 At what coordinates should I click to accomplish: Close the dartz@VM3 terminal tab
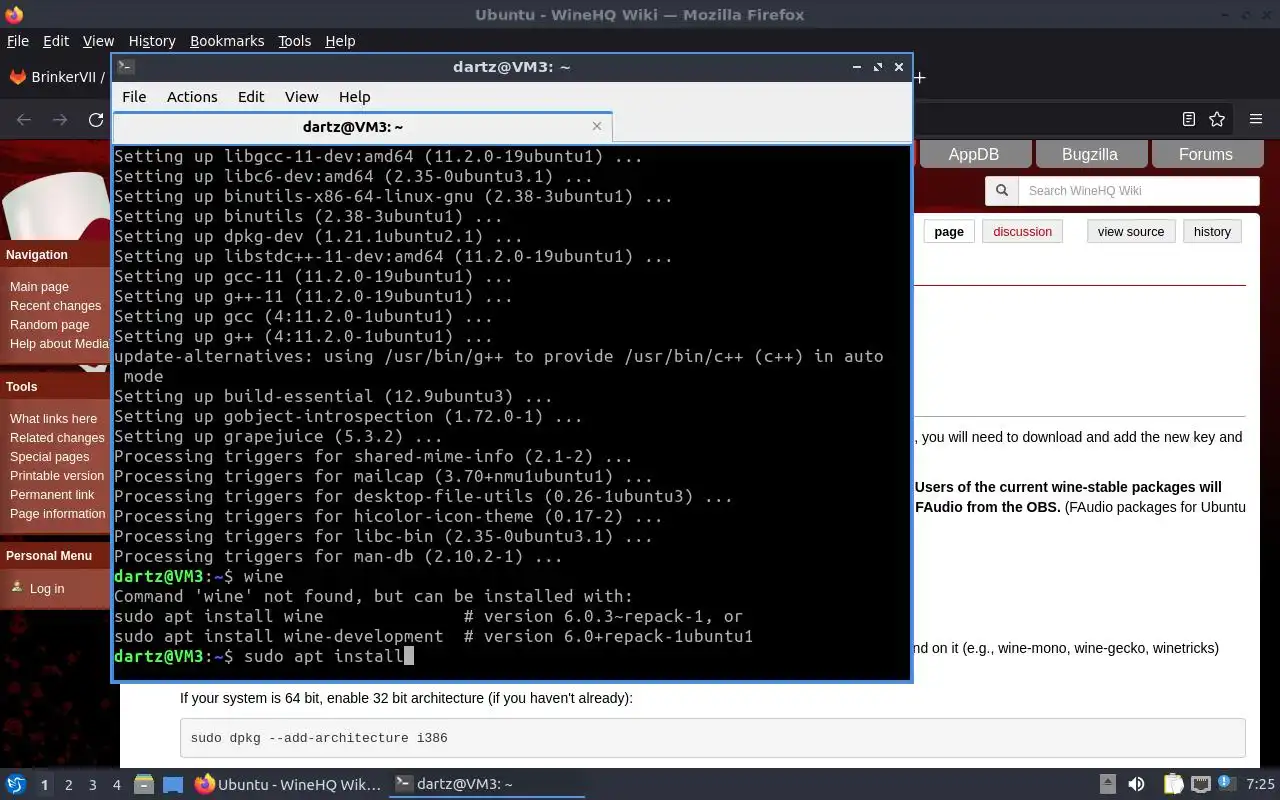tap(597, 126)
